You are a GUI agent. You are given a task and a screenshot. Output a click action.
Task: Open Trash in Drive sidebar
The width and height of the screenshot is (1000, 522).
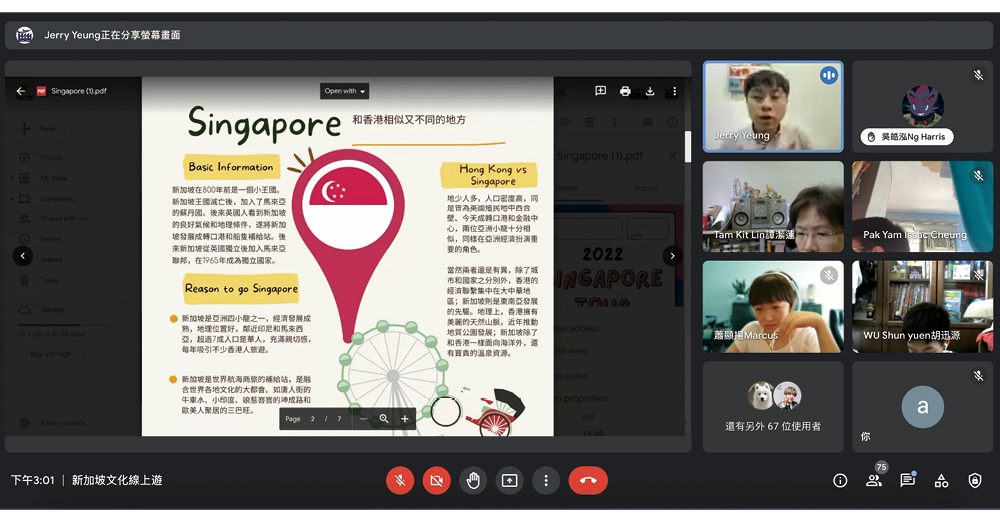48,280
